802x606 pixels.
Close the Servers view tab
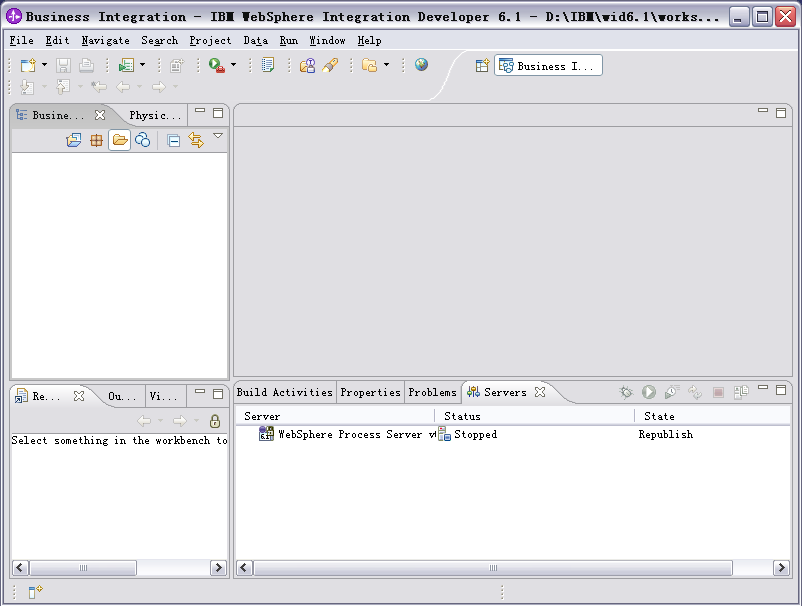pyautogui.click(x=540, y=392)
